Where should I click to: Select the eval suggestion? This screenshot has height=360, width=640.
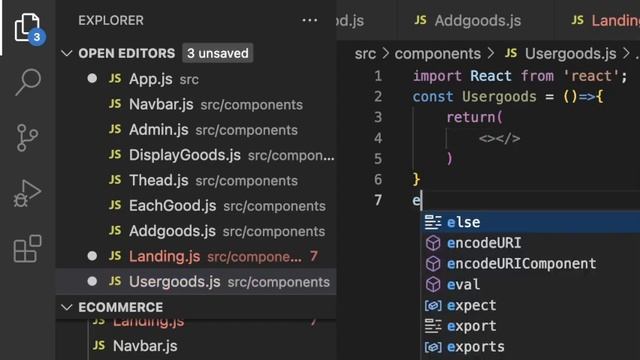pos(530,284)
